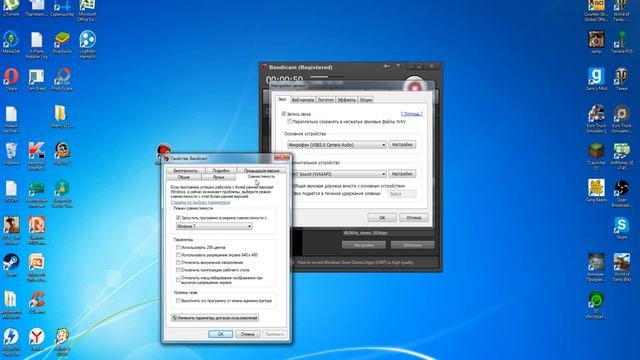
Task: Click OK in Bandicam recording settings dialog
Action: (382, 218)
